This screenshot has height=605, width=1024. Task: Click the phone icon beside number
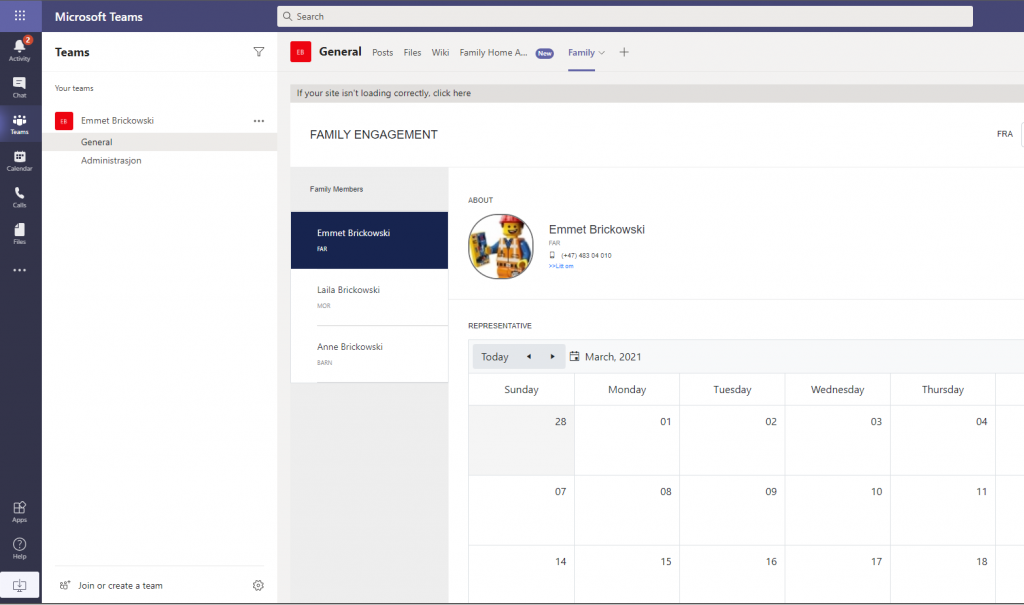click(x=552, y=255)
